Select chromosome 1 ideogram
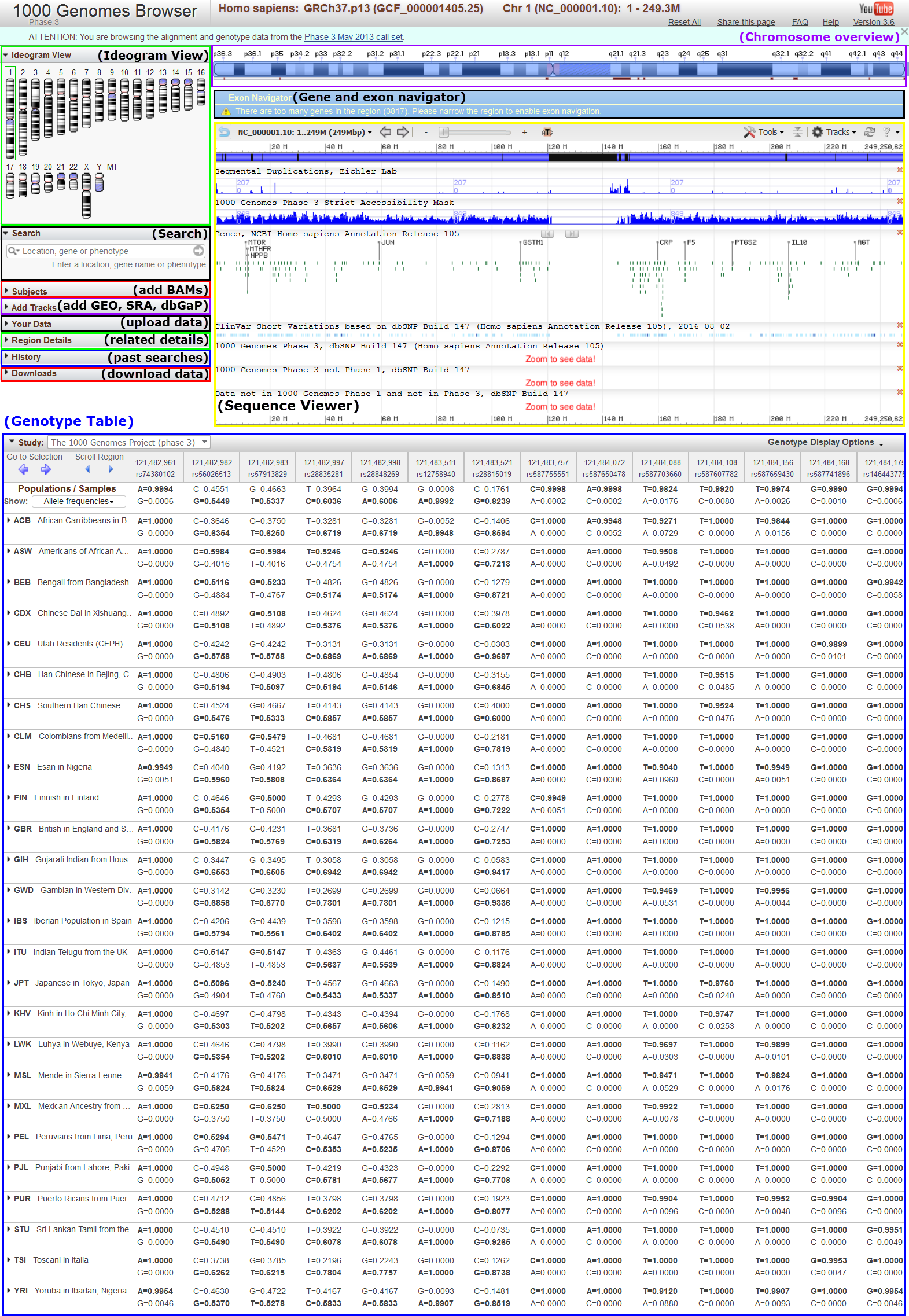This screenshot has height=1316, width=909. [x=10, y=113]
